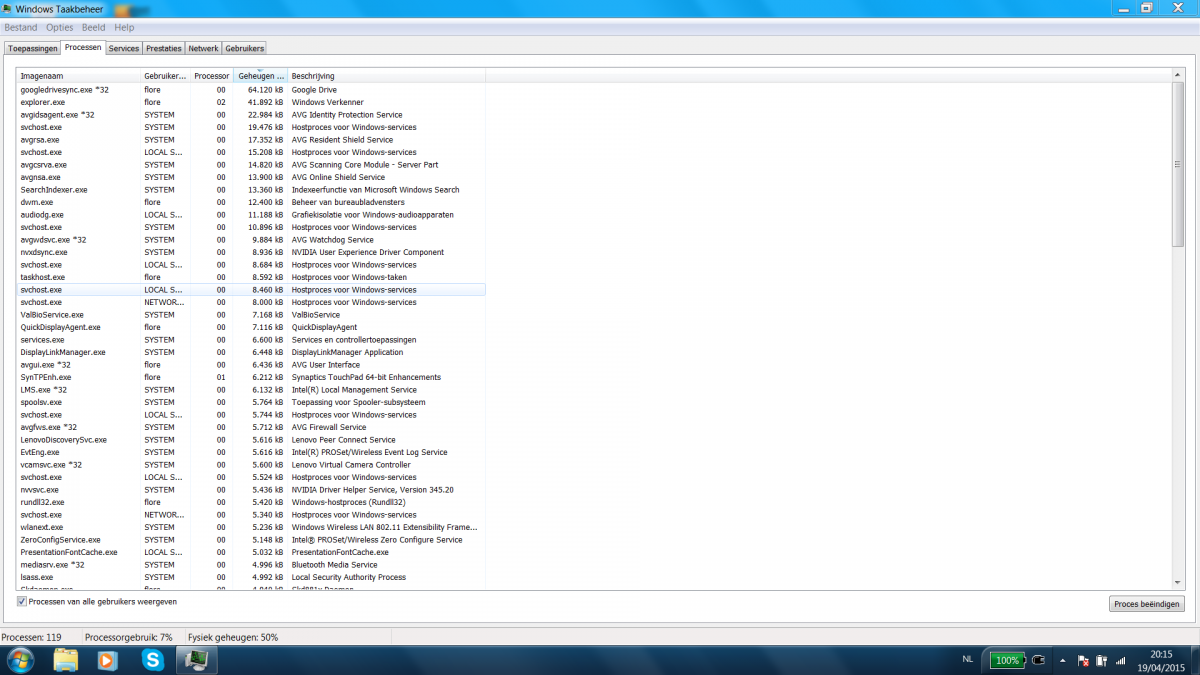The image size is (1200, 675).
Task: Open Skype from the taskbar
Action: point(153,660)
